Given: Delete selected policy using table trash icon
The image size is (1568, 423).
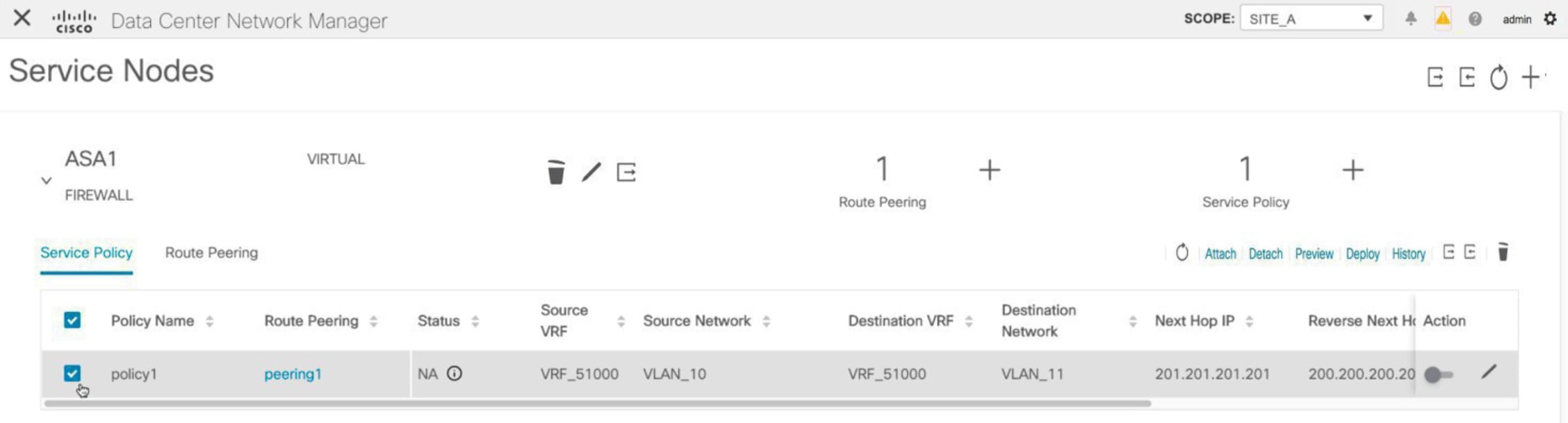Looking at the screenshot, I should click(1503, 252).
